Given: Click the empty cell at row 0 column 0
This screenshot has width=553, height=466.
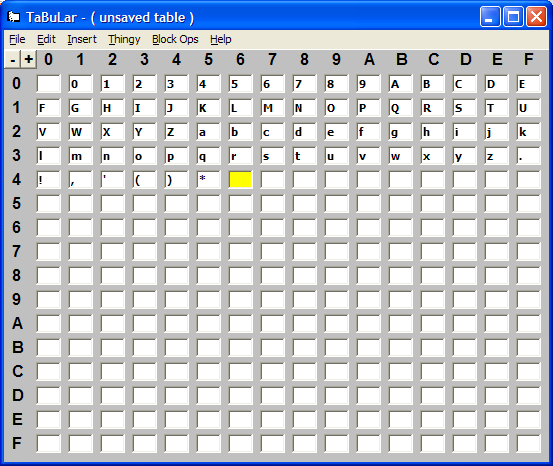Looking at the screenshot, I should click(x=48, y=84).
